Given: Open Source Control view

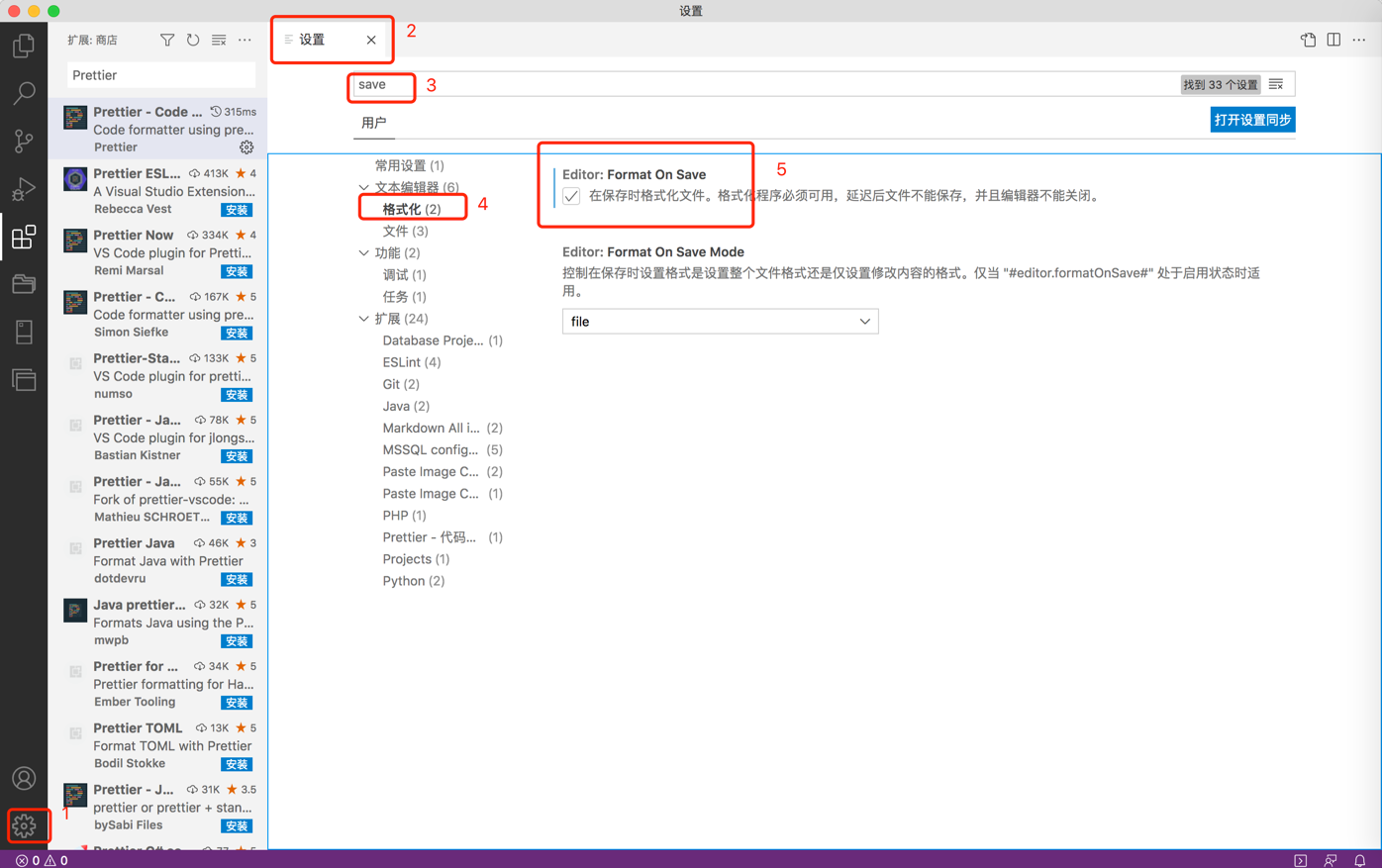Looking at the screenshot, I should [x=24, y=141].
